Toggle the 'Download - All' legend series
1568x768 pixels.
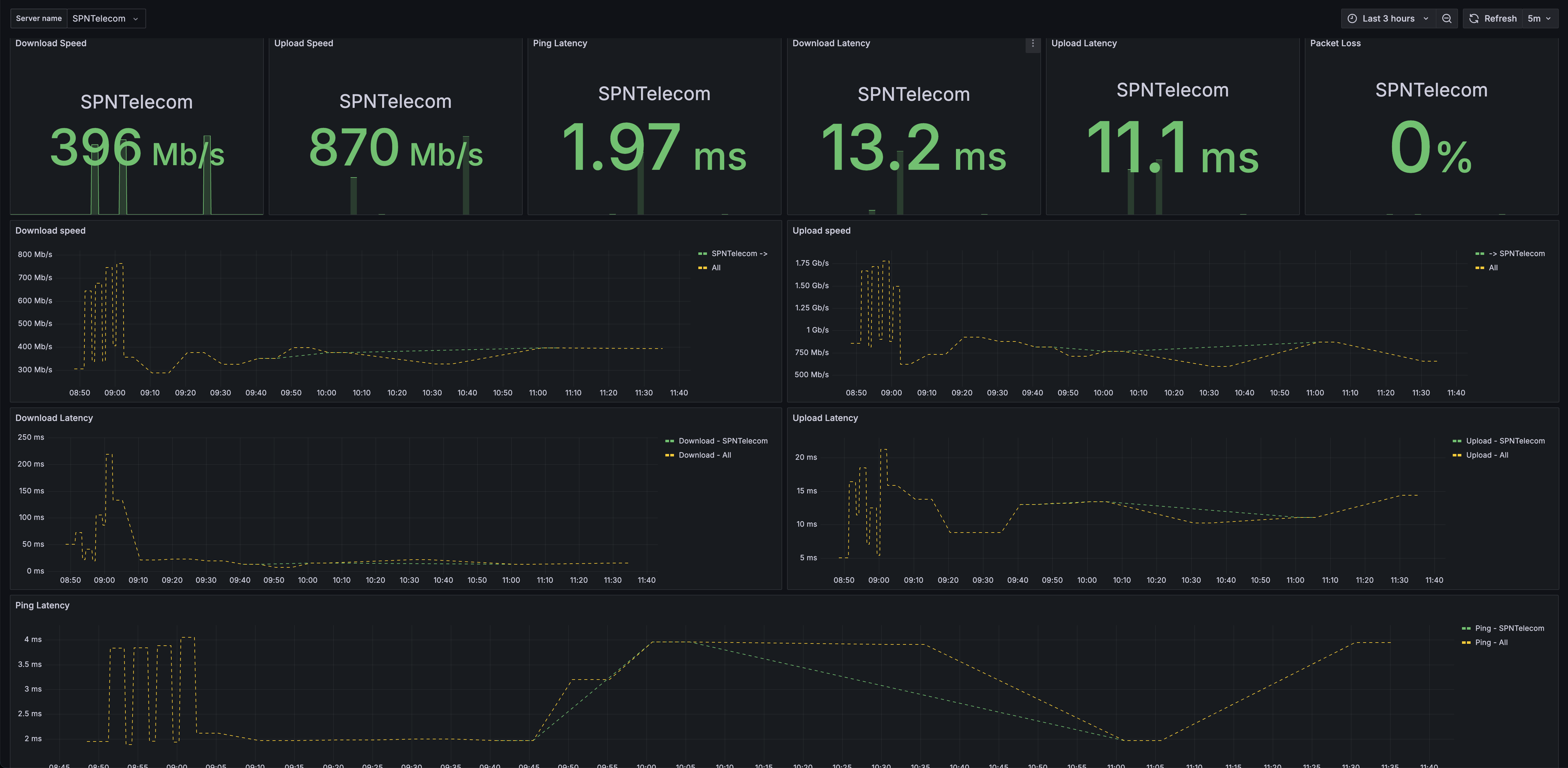[x=705, y=455]
